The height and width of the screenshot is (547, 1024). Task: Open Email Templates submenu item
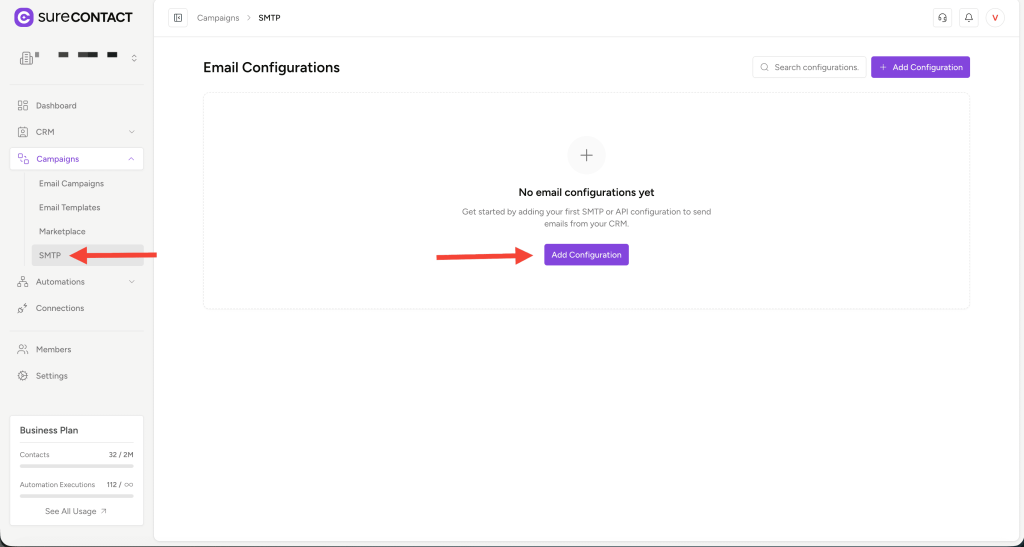point(69,208)
